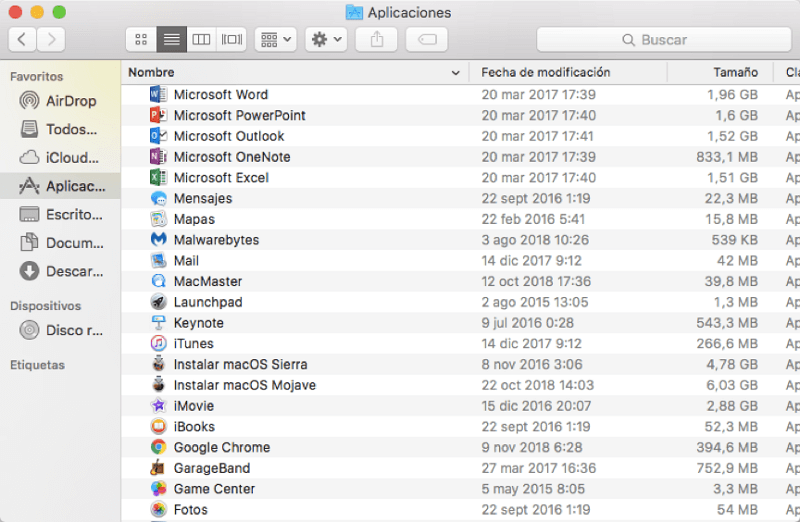Image resolution: width=800 pixels, height=522 pixels.
Task: Open Escritorio in the sidebar
Action: click(x=60, y=214)
